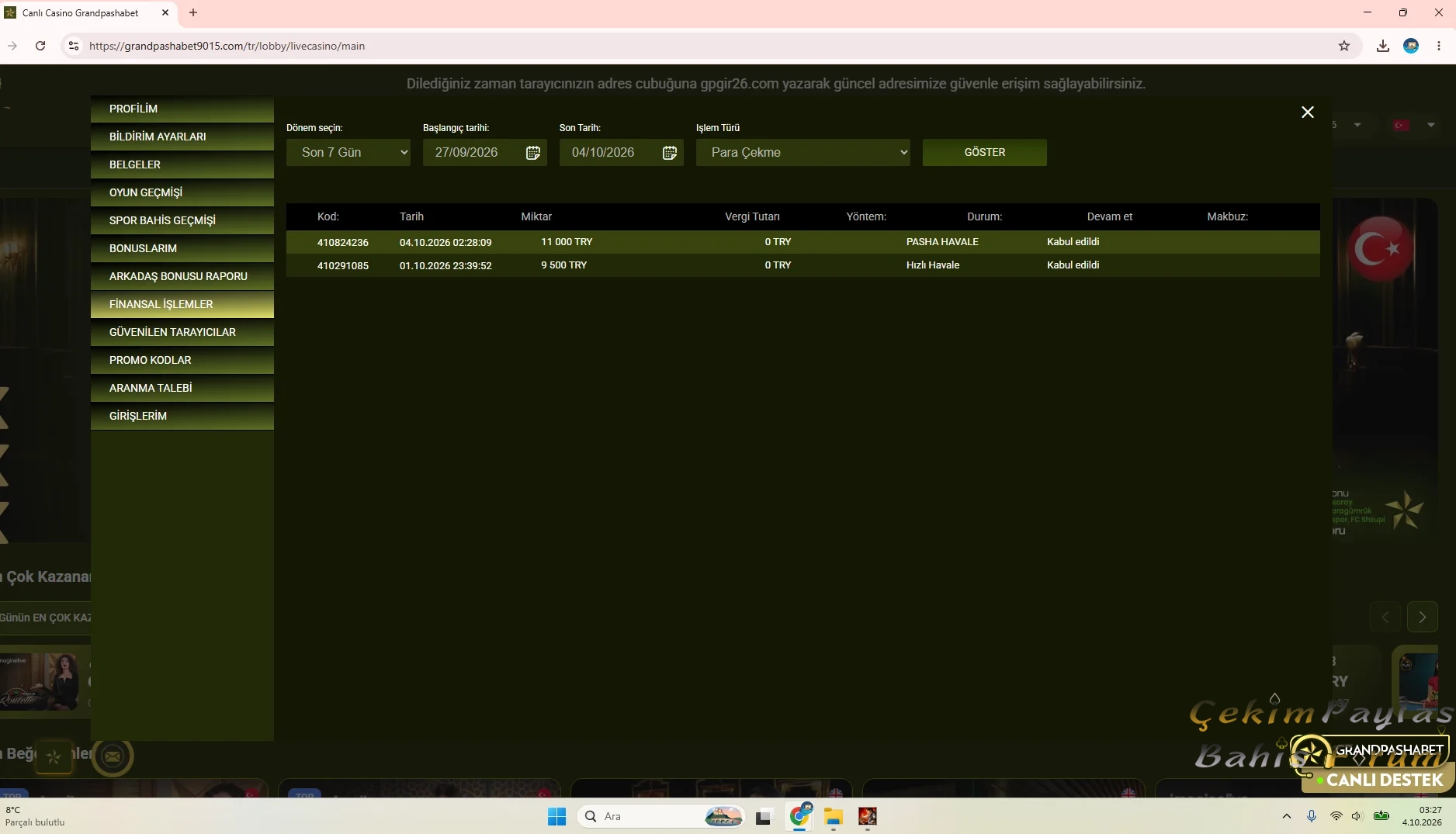This screenshot has width=1456, height=834.
Task: Expand the Dönem seçin 'Son 7 Gün' dropdown
Action: click(348, 153)
